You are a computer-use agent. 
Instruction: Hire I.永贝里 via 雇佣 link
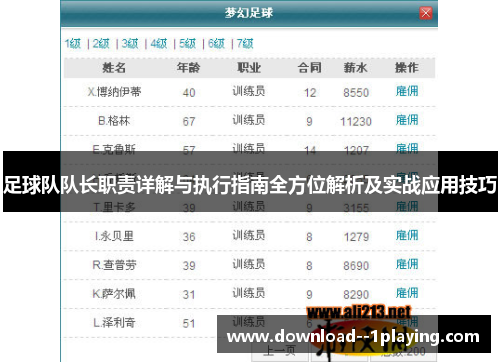[407, 236]
